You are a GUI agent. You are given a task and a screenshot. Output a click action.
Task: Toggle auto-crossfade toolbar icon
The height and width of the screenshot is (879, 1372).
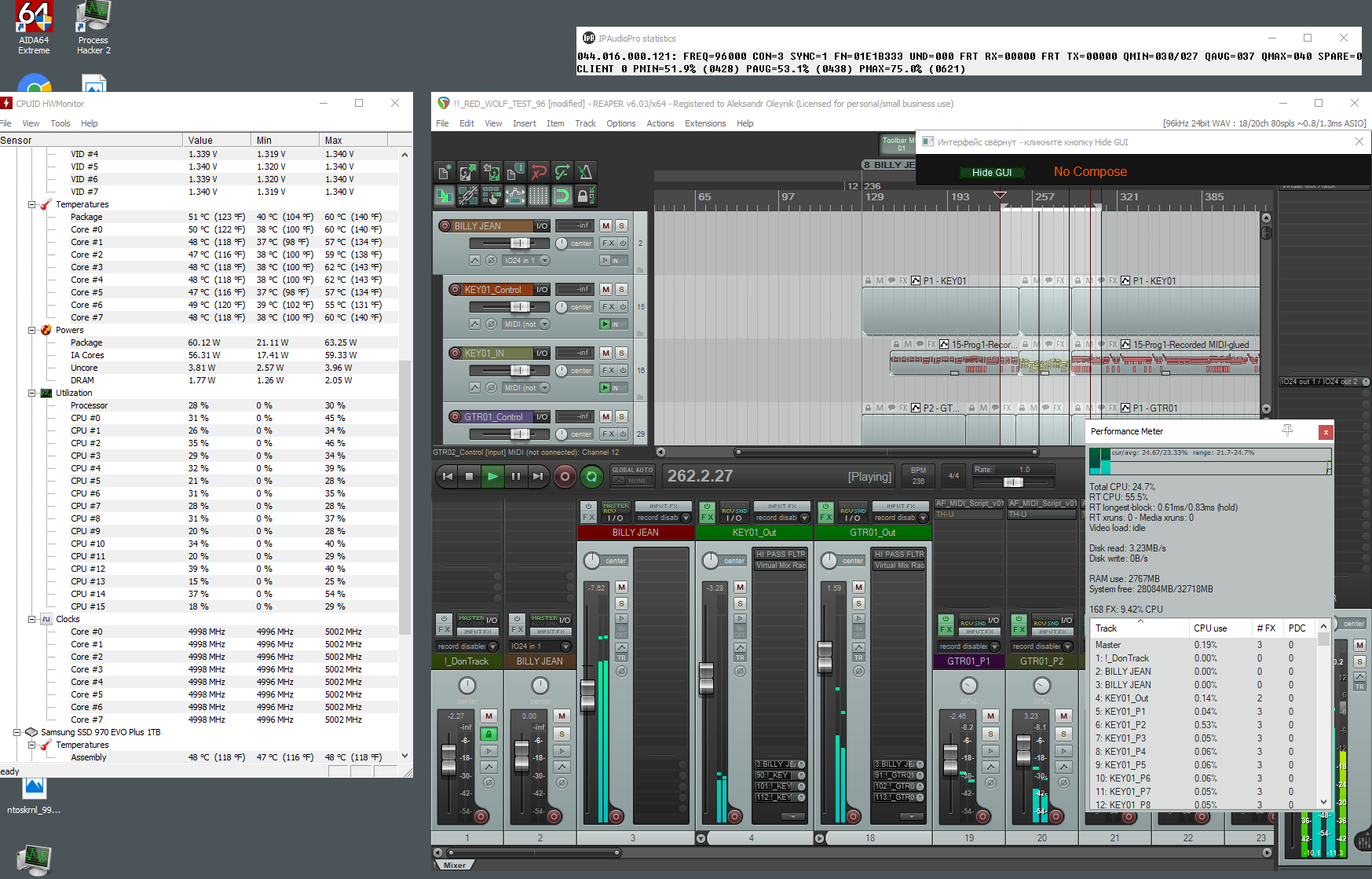point(445,196)
